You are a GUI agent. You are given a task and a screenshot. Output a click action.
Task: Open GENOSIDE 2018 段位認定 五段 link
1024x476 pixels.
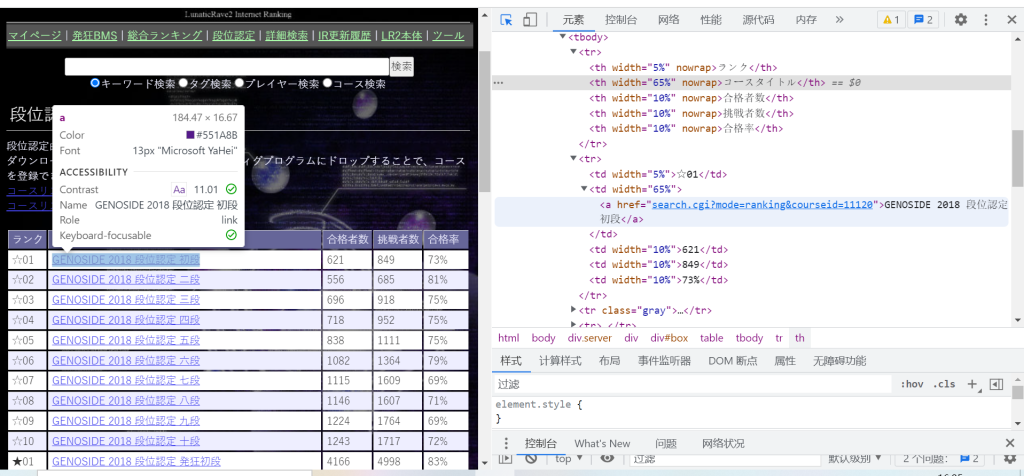tap(126, 340)
